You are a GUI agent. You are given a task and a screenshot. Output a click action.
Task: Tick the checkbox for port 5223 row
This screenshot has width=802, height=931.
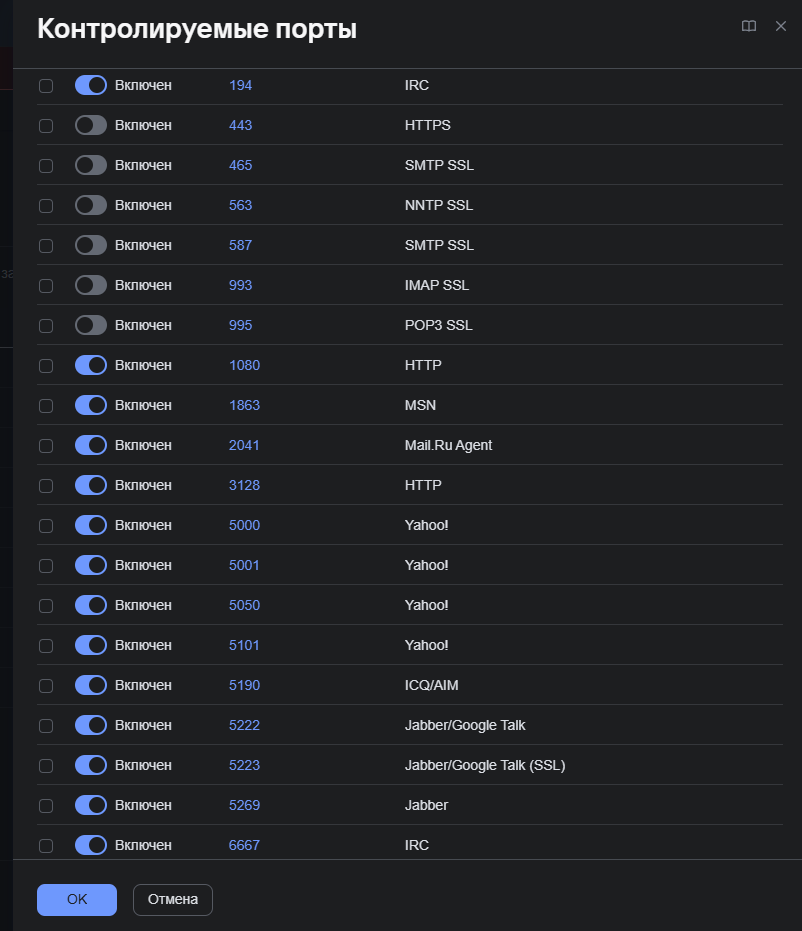coord(46,766)
